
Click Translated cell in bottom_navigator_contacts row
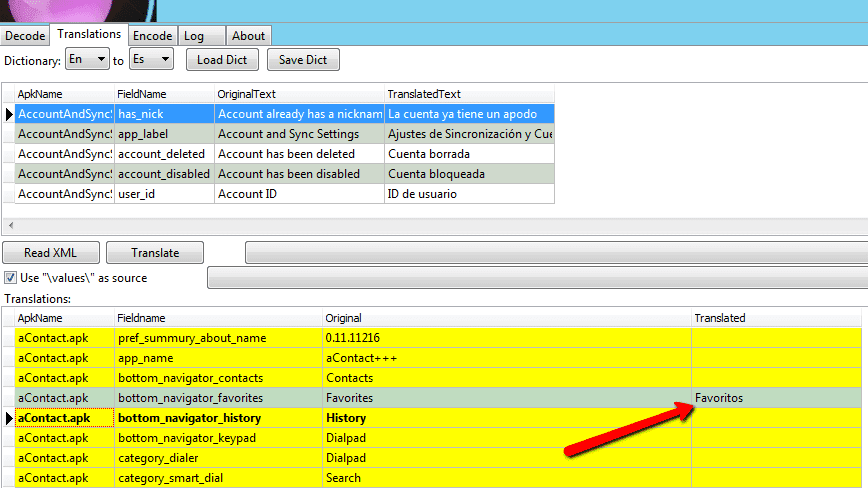(776, 378)
